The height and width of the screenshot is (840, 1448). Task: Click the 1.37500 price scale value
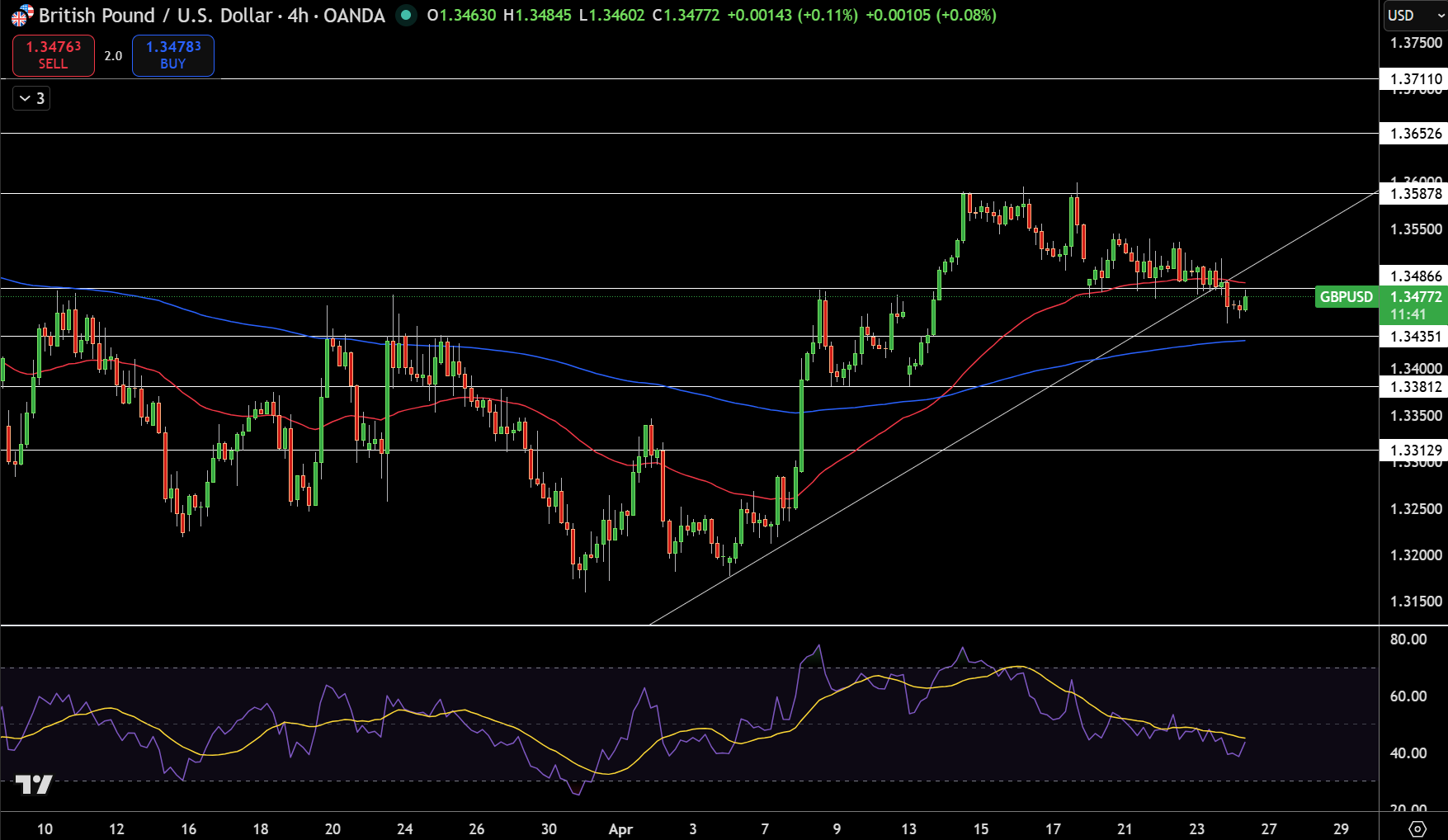click(1416, 43)
